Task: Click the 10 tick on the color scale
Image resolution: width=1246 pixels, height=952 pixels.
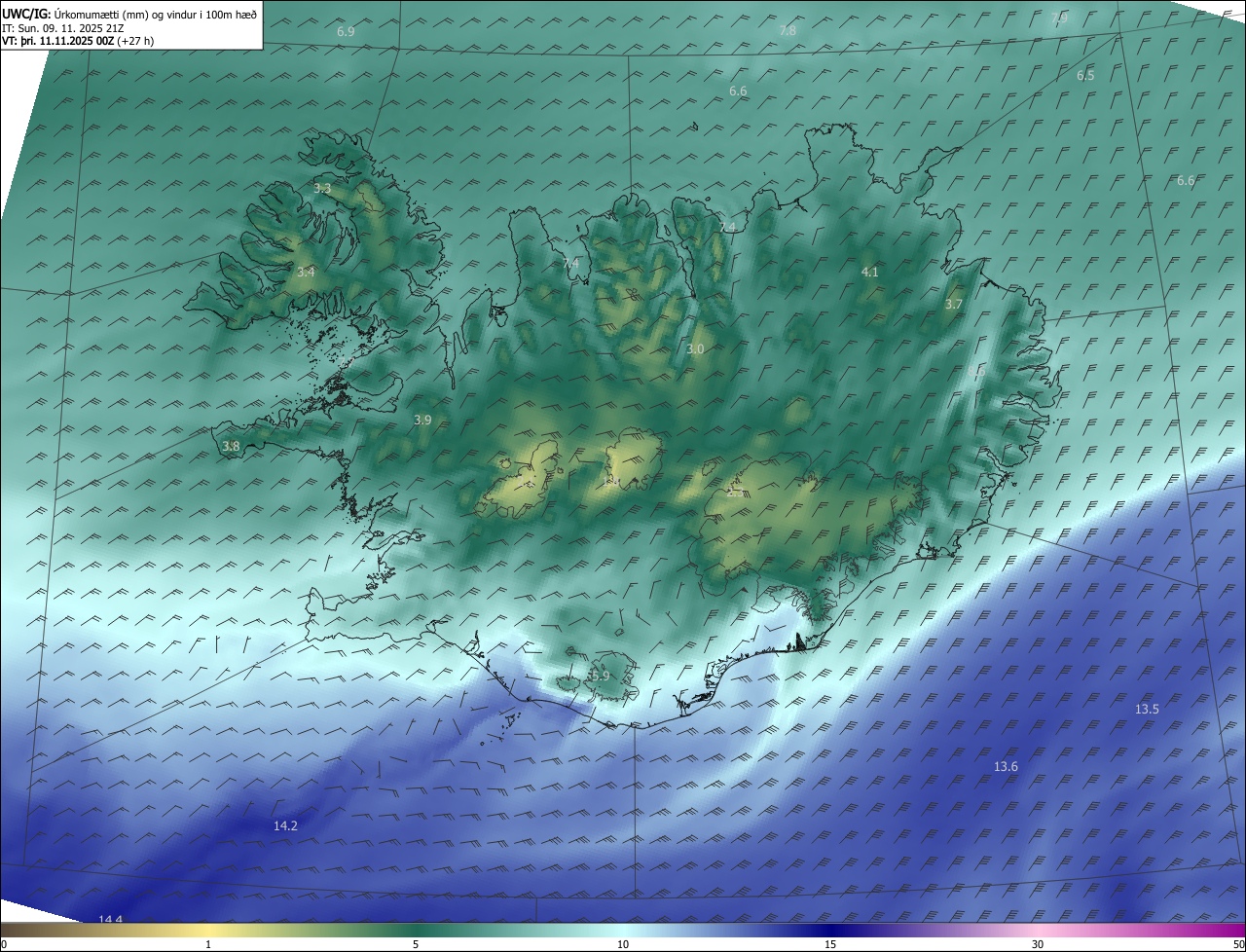Action: click(623, 944)
